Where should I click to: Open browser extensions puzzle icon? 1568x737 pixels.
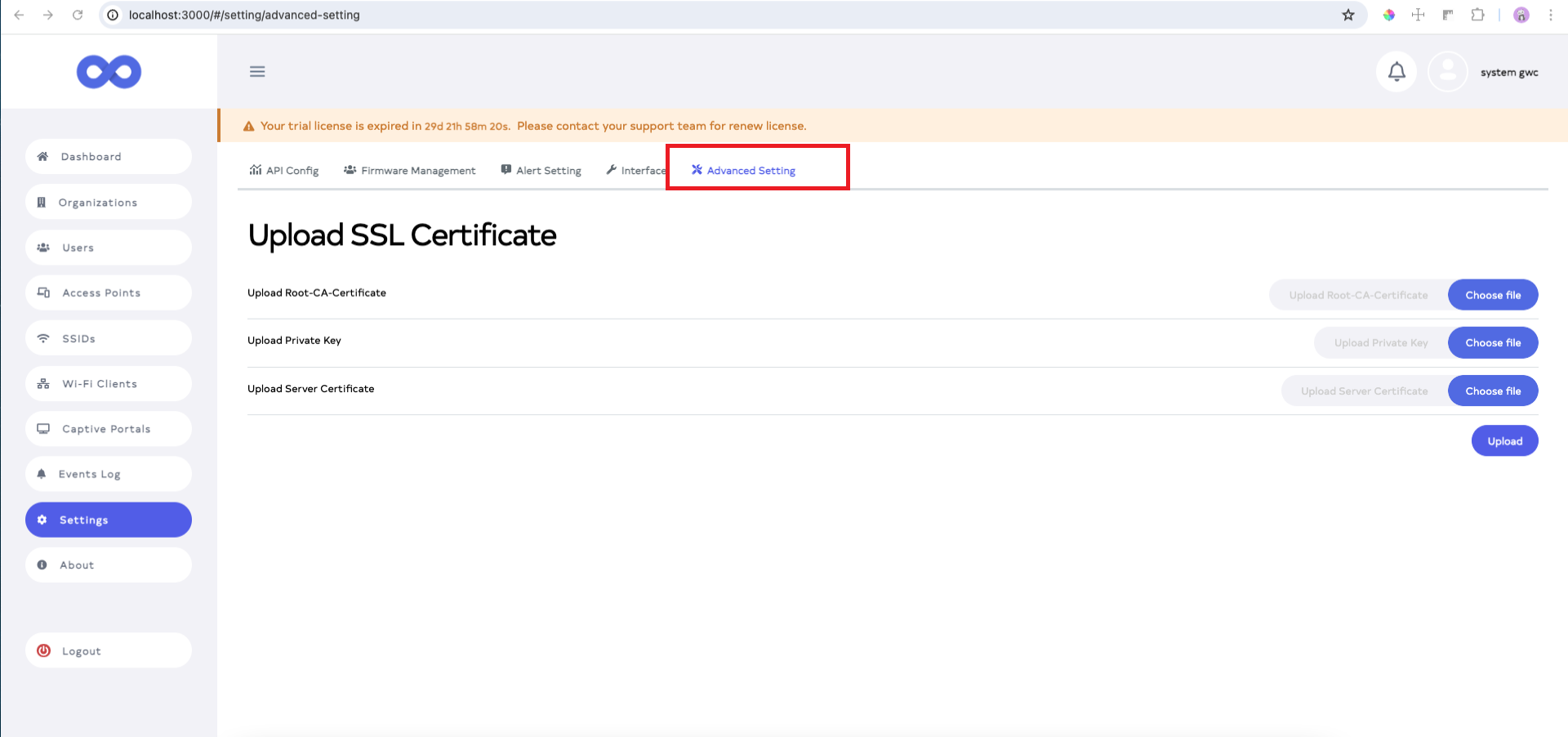[x=1477, y=15]
